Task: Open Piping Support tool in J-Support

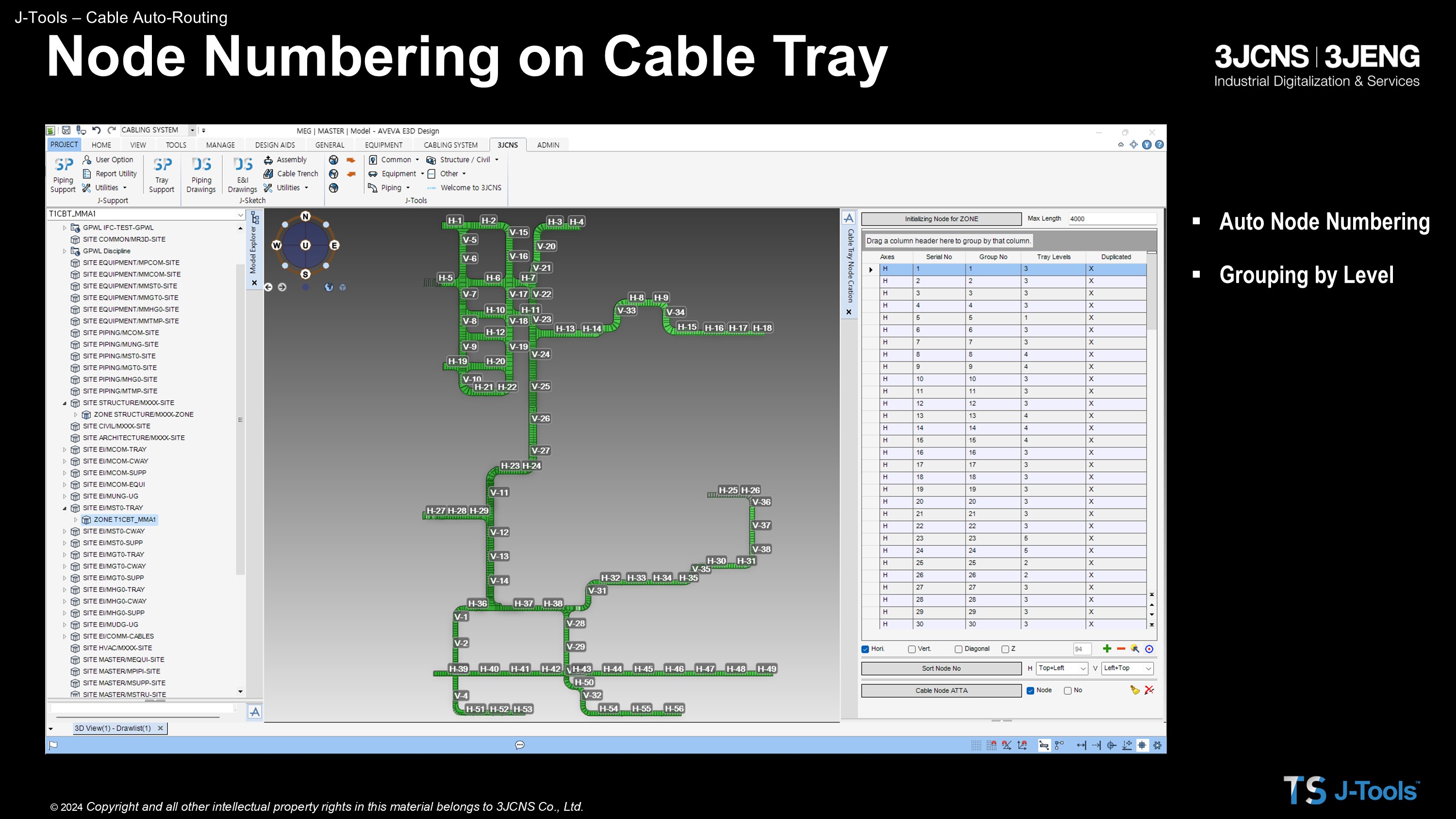Action: pyautogui.click(x=63, y=175)
